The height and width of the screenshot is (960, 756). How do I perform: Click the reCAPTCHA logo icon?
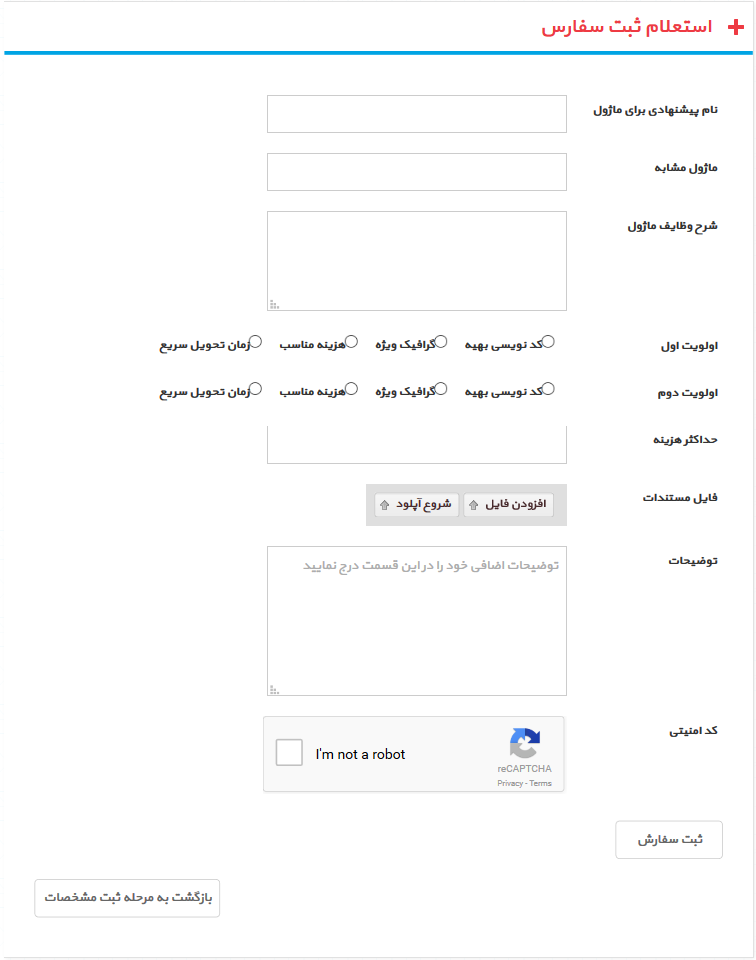click(524, 744)
